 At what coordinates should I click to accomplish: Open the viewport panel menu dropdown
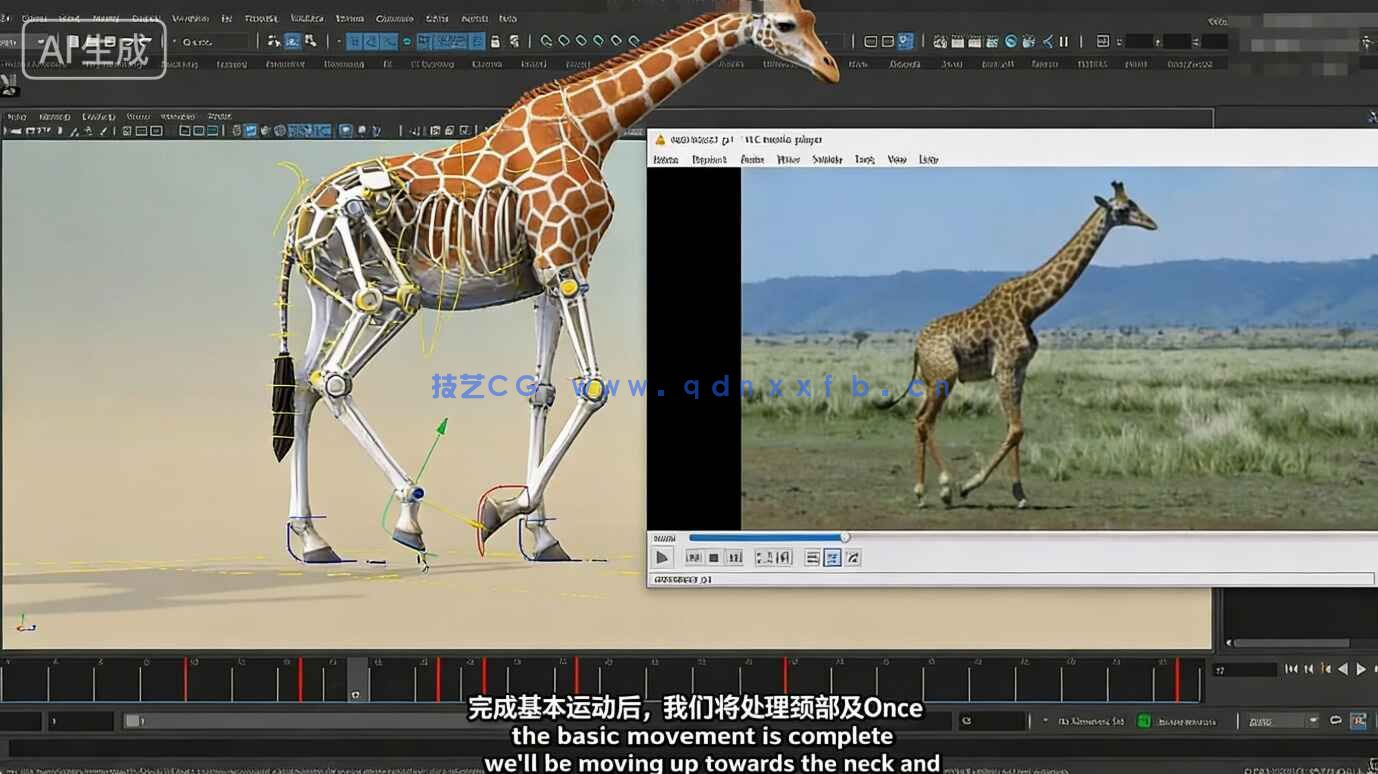[x=218, y=116]
